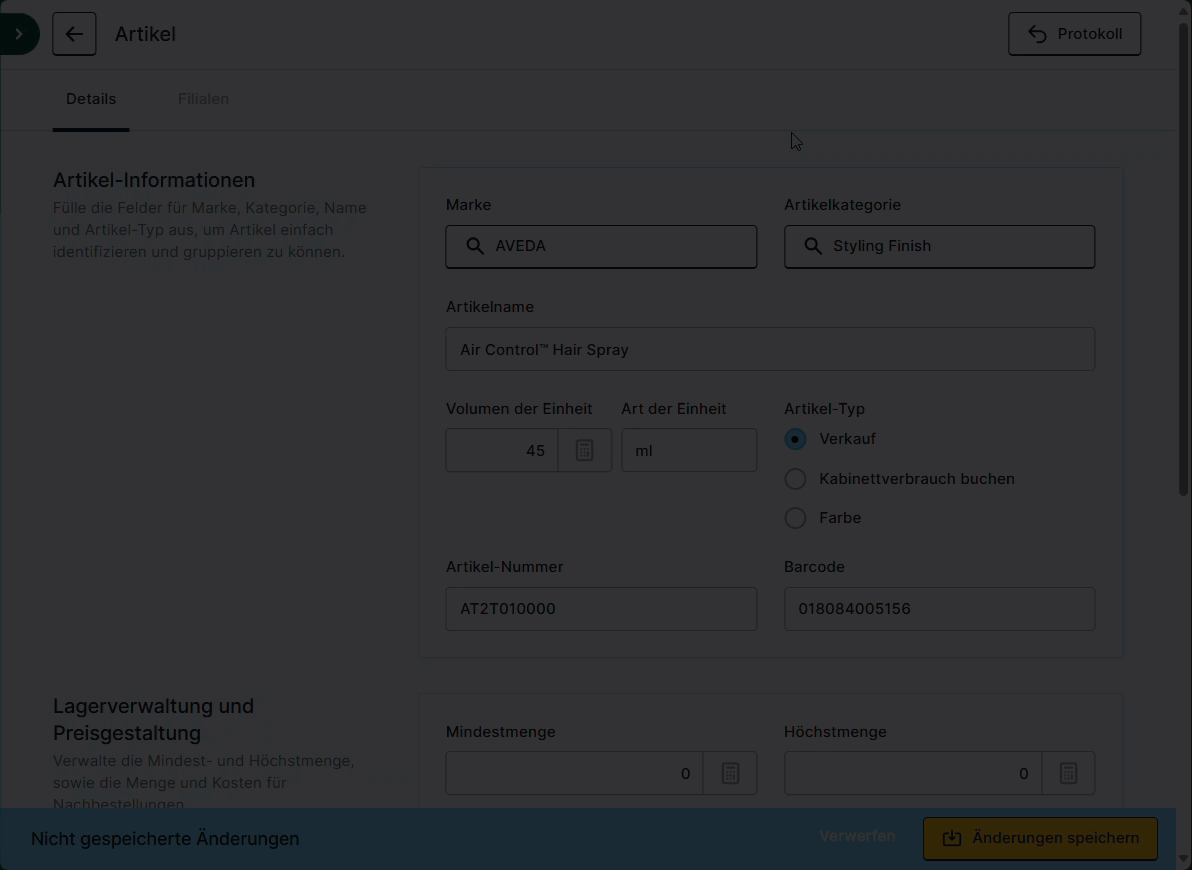Click the Artikel page title

click(x=145, y=34)
